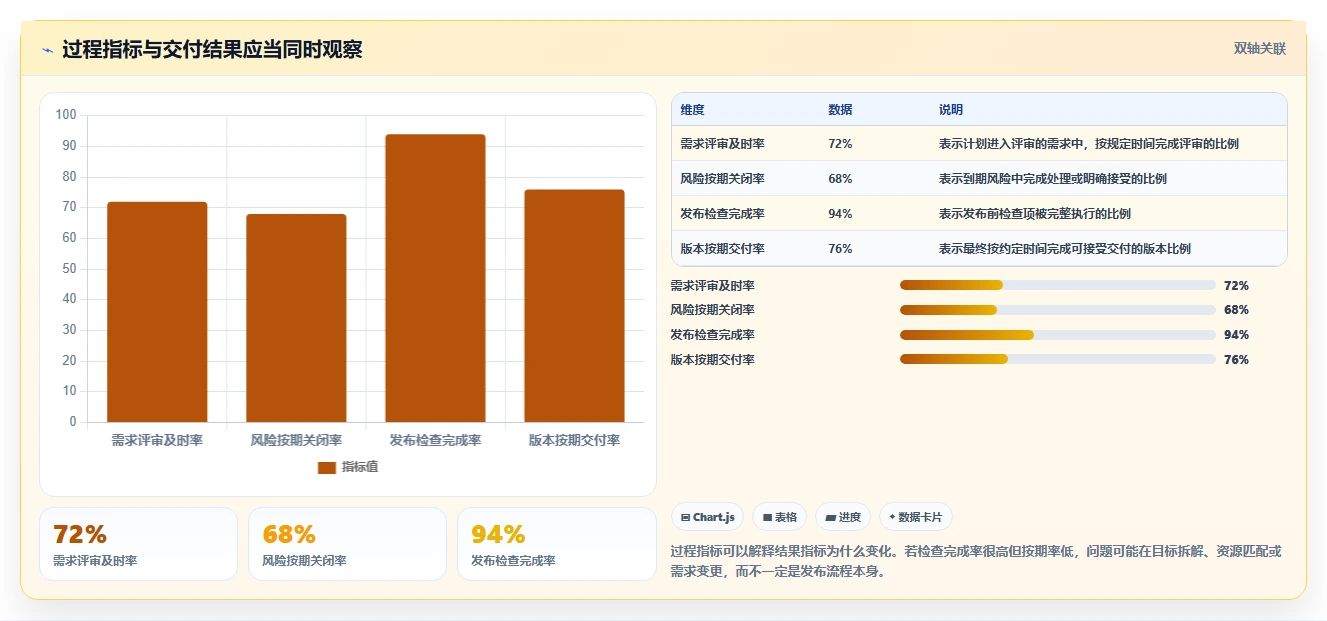
Task: Open the 94% 发布检查完成率 data card
Action: [556, 544]
